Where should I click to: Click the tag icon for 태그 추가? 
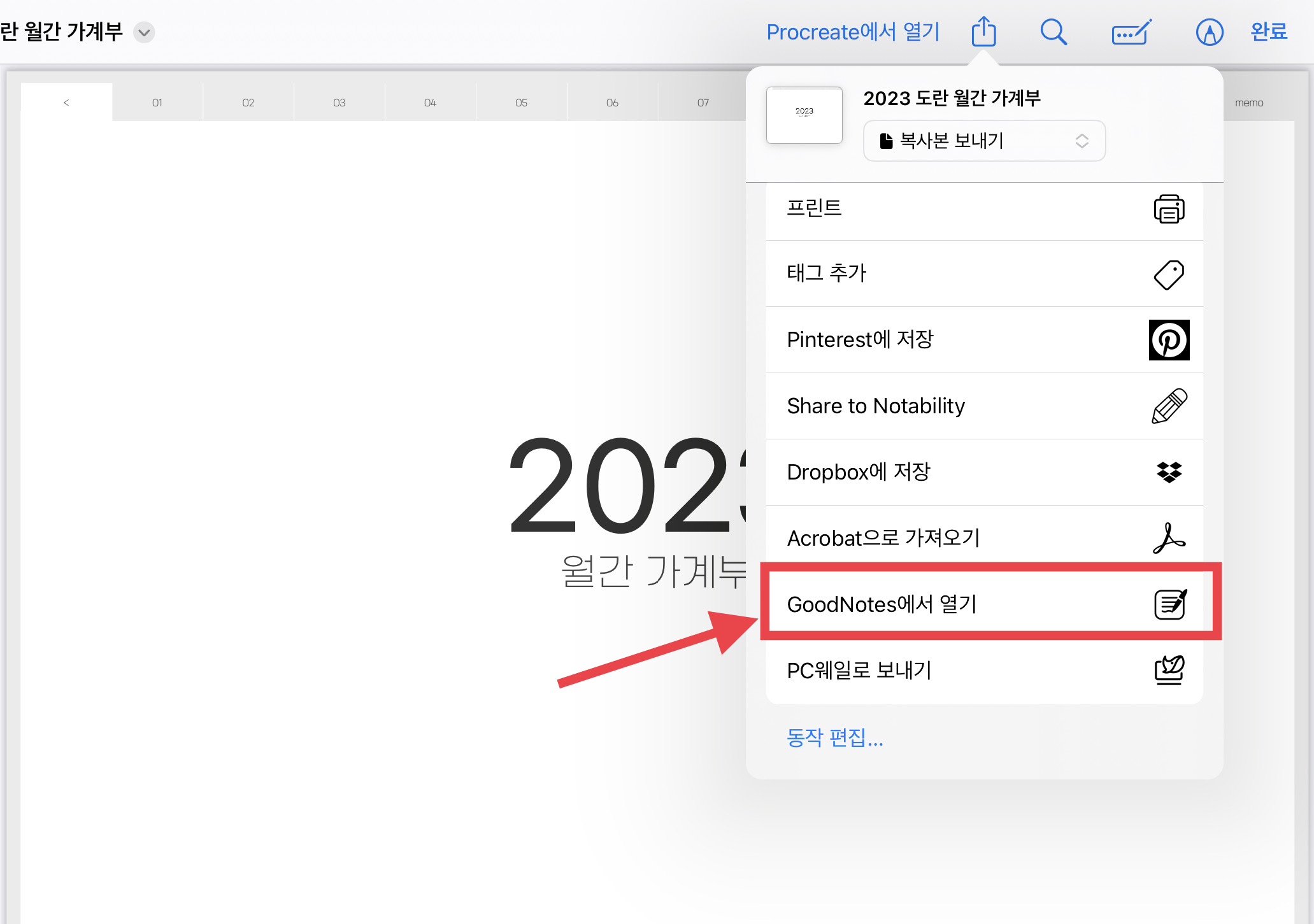[x=1169, y=274]
